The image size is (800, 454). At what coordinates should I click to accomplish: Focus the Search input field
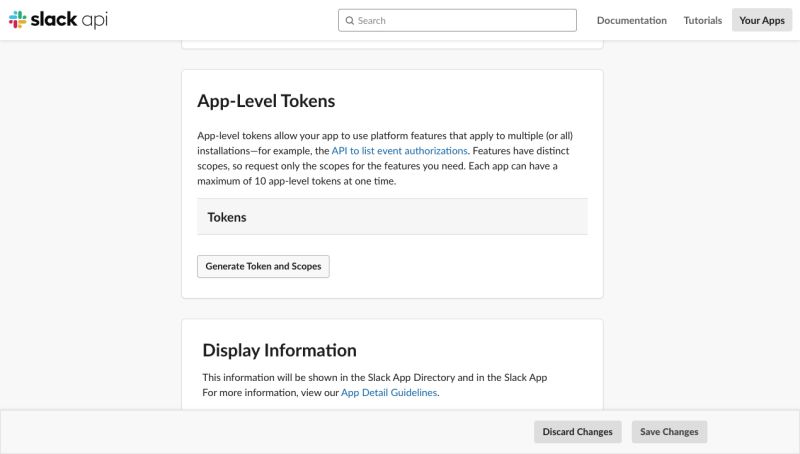click(x=457, y=20)
